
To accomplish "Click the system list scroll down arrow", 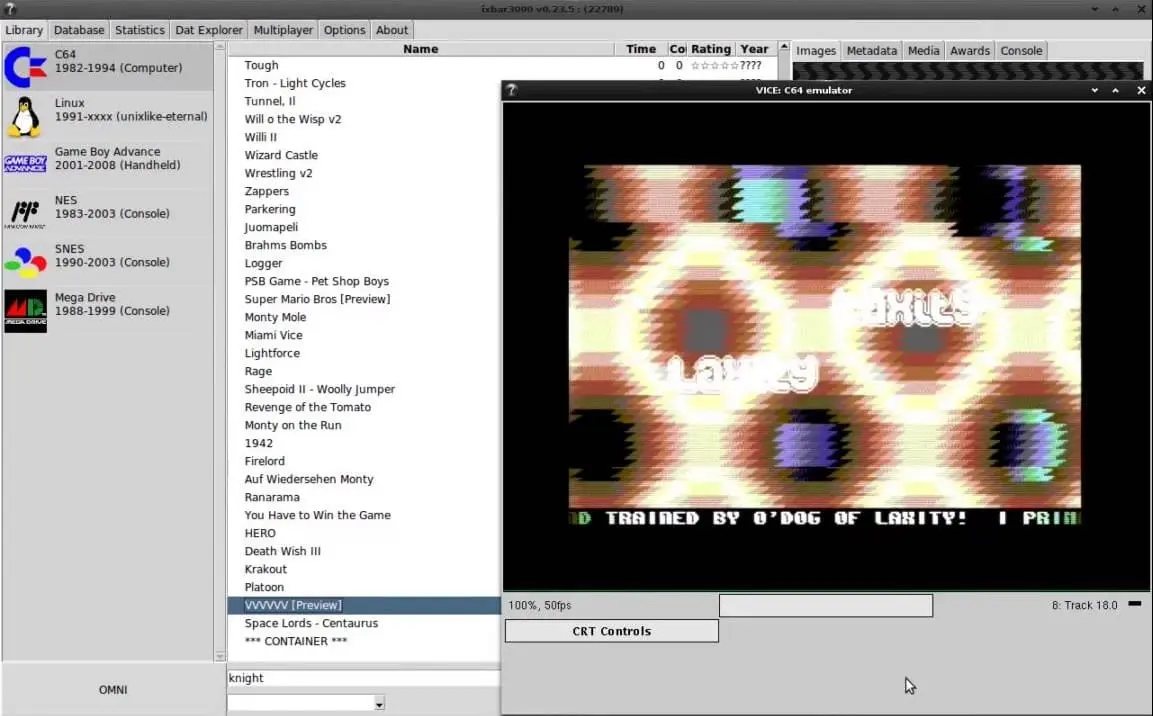I will [x=220, y=656].
